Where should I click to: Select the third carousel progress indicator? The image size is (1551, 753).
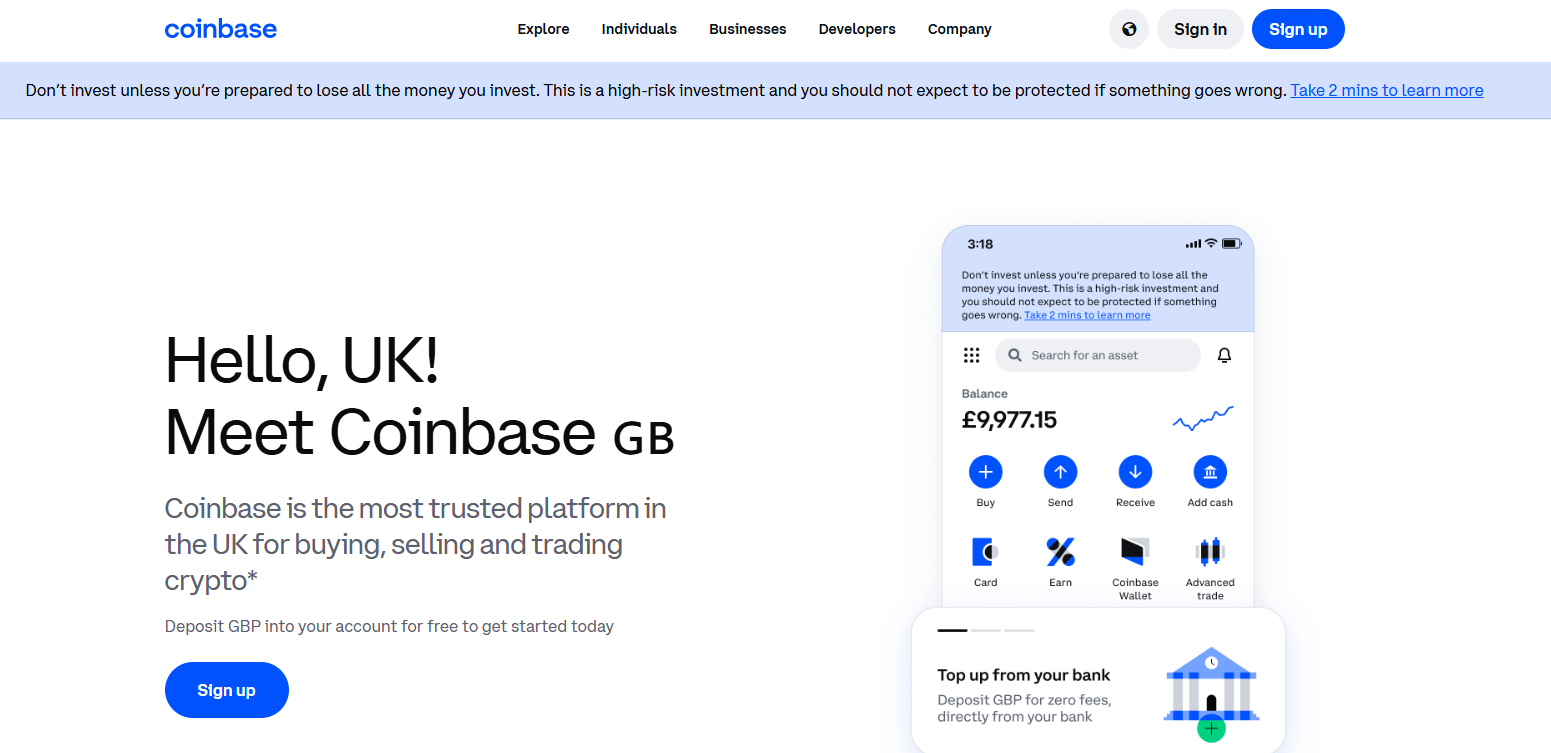click(1019, 630)
